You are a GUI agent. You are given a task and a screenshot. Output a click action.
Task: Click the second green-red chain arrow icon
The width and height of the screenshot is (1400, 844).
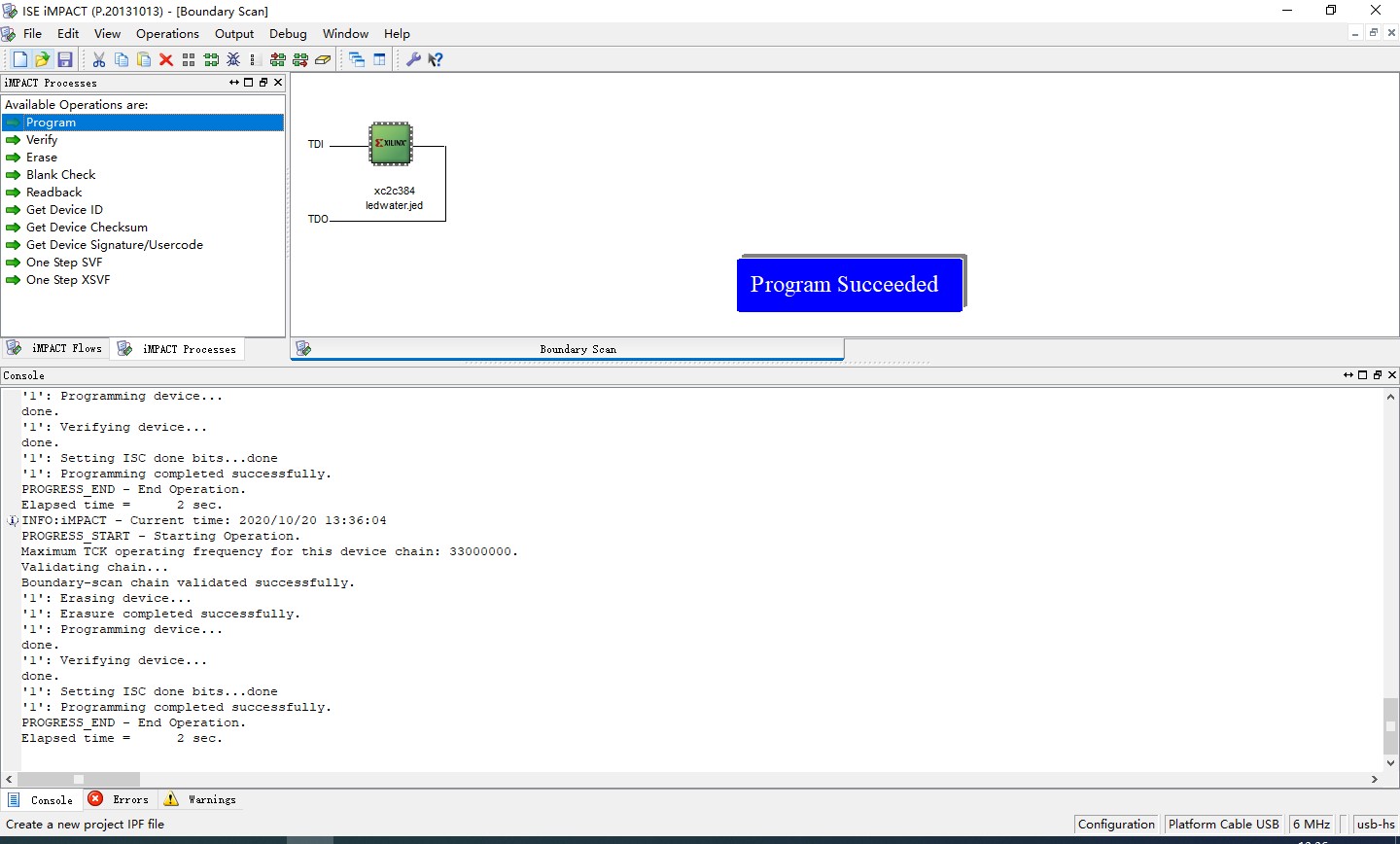(300, 59)
